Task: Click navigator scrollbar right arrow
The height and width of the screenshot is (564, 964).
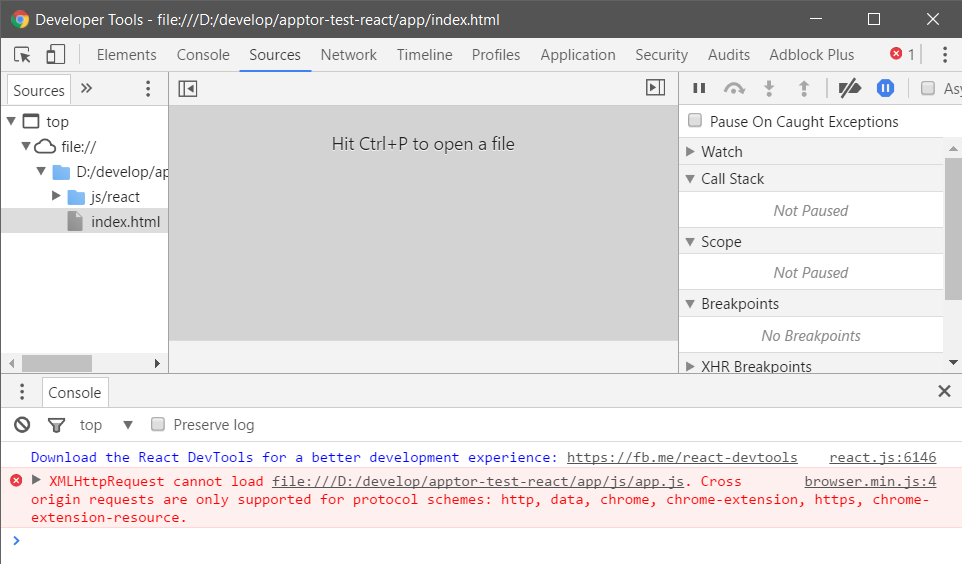Action: coord(157,363)
